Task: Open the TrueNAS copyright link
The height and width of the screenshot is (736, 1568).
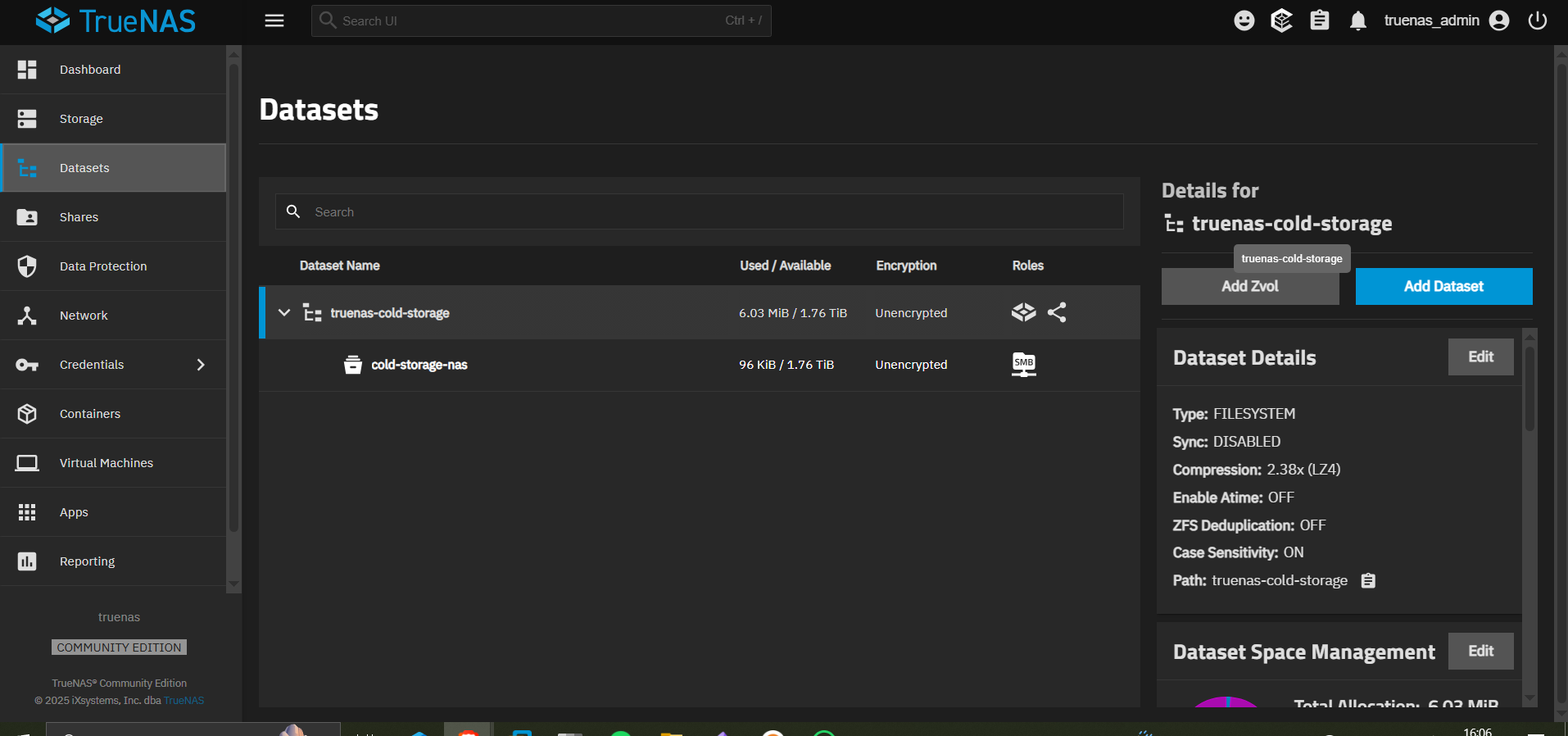Action: [x=184, y=701]
